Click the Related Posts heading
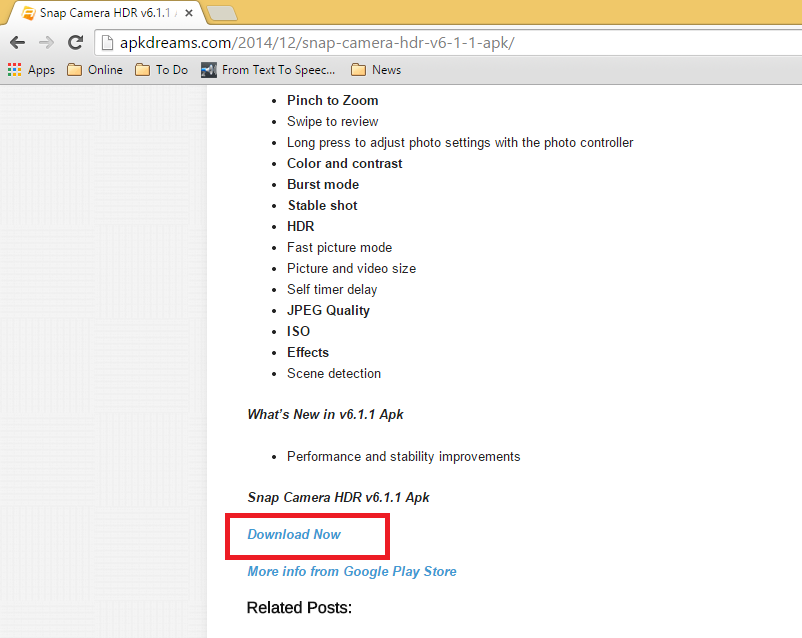The width and height of the screenshot is (802, 638). click(299, 608)
